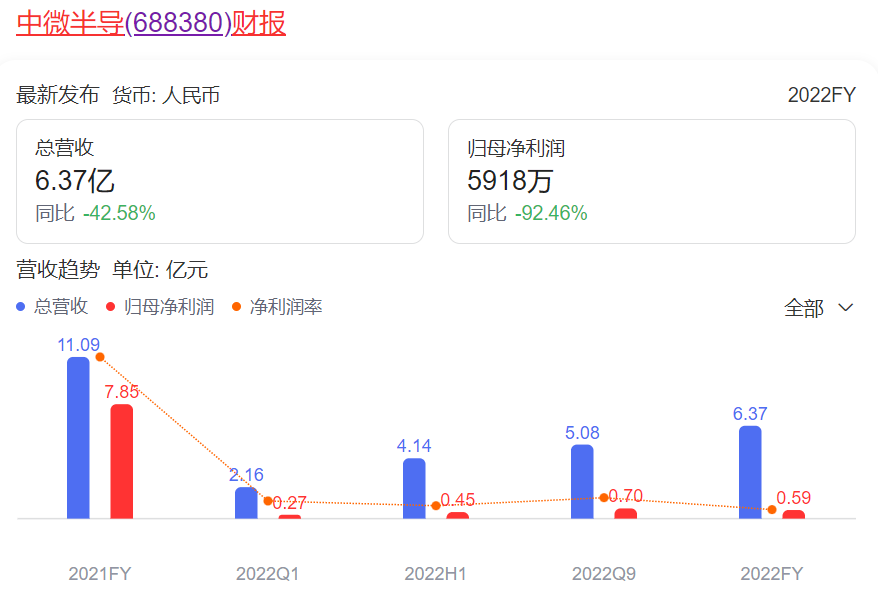Open the 全部 period dropdown
878x598 pixels.
click(x=819, y=308)
